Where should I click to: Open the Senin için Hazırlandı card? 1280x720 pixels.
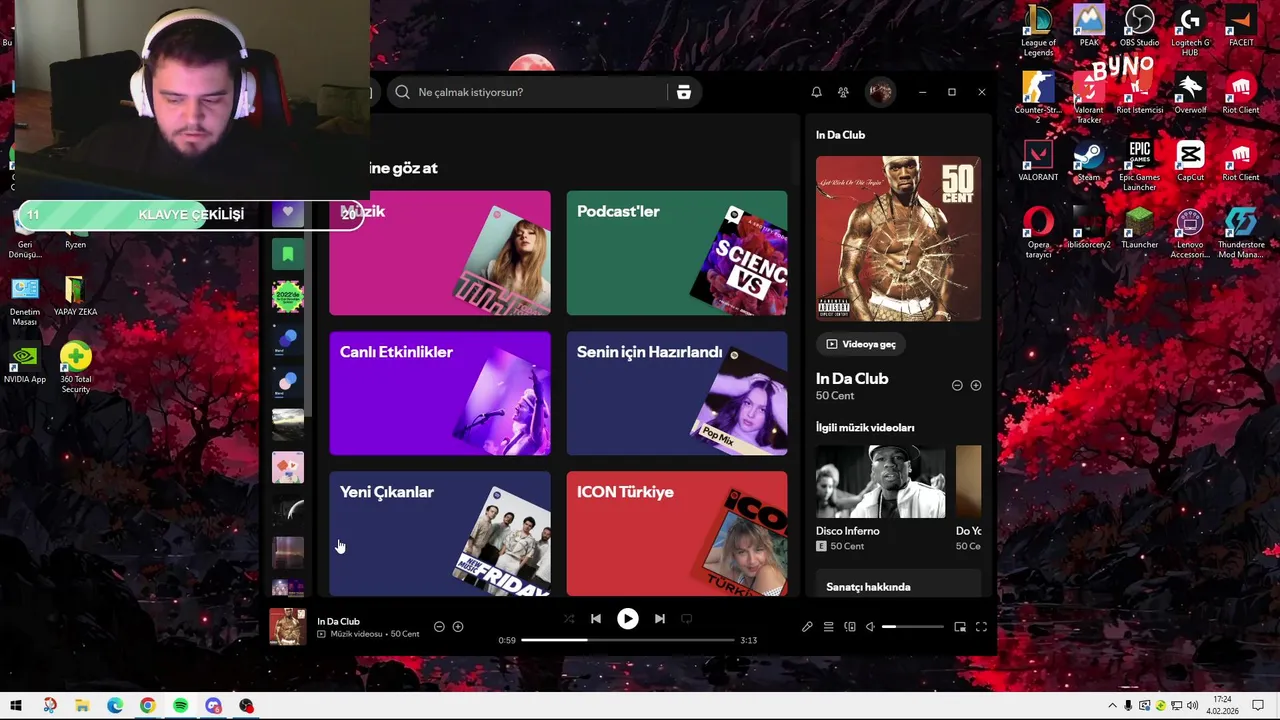(x=677, y=393)
